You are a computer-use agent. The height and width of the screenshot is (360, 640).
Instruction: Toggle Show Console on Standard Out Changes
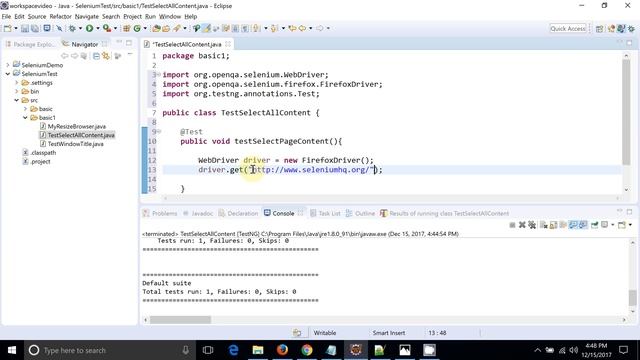click(x=573, y=225)
